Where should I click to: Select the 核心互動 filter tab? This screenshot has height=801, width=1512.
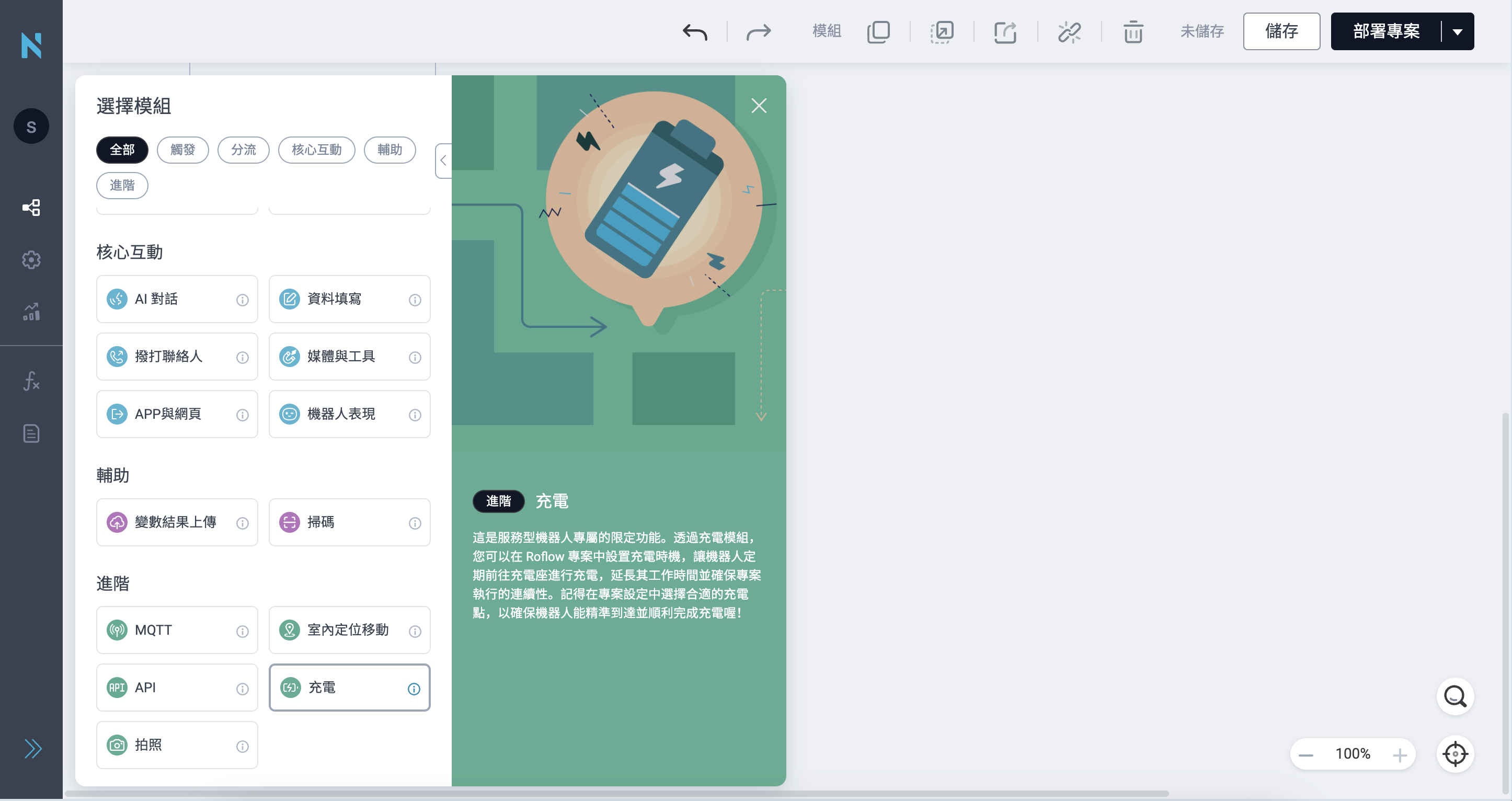click(316, 150)
